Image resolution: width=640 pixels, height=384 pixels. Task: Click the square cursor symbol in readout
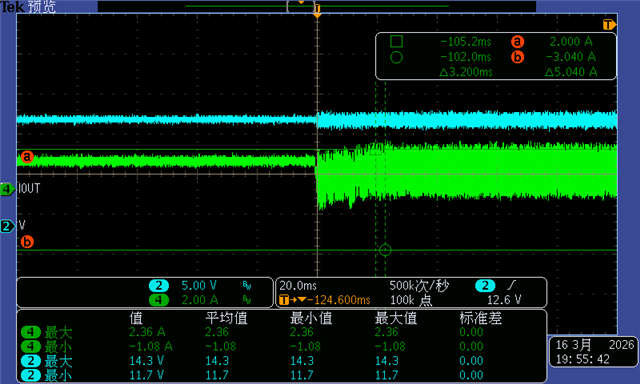396,41
